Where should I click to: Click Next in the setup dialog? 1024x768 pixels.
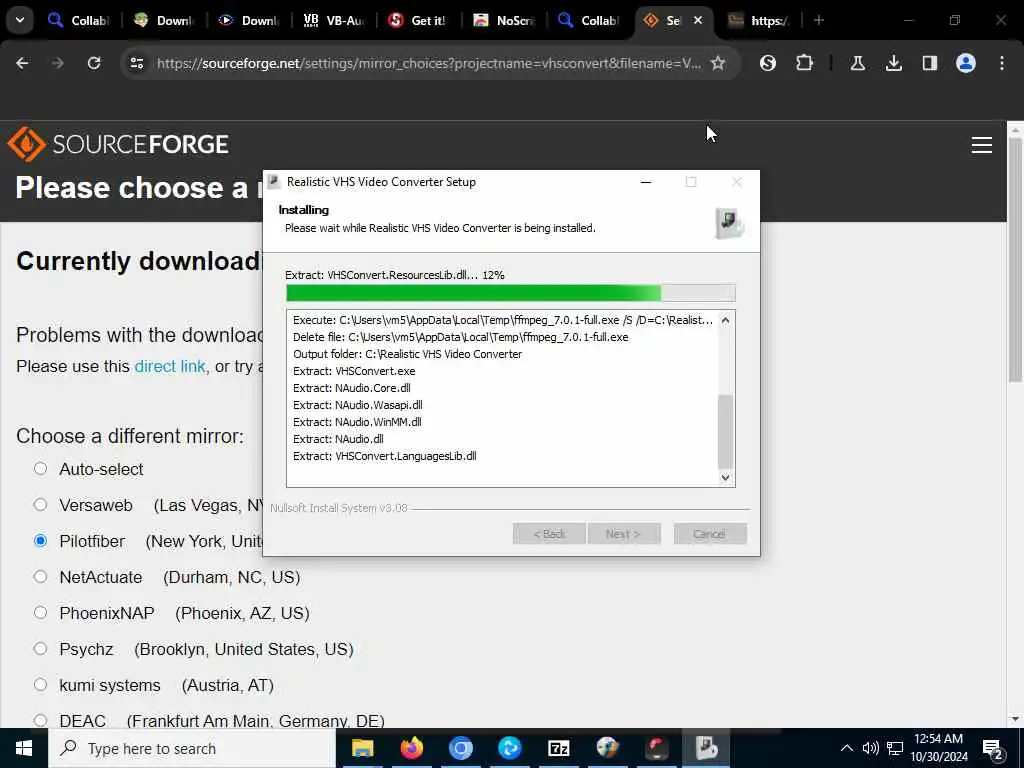[624, 534]
